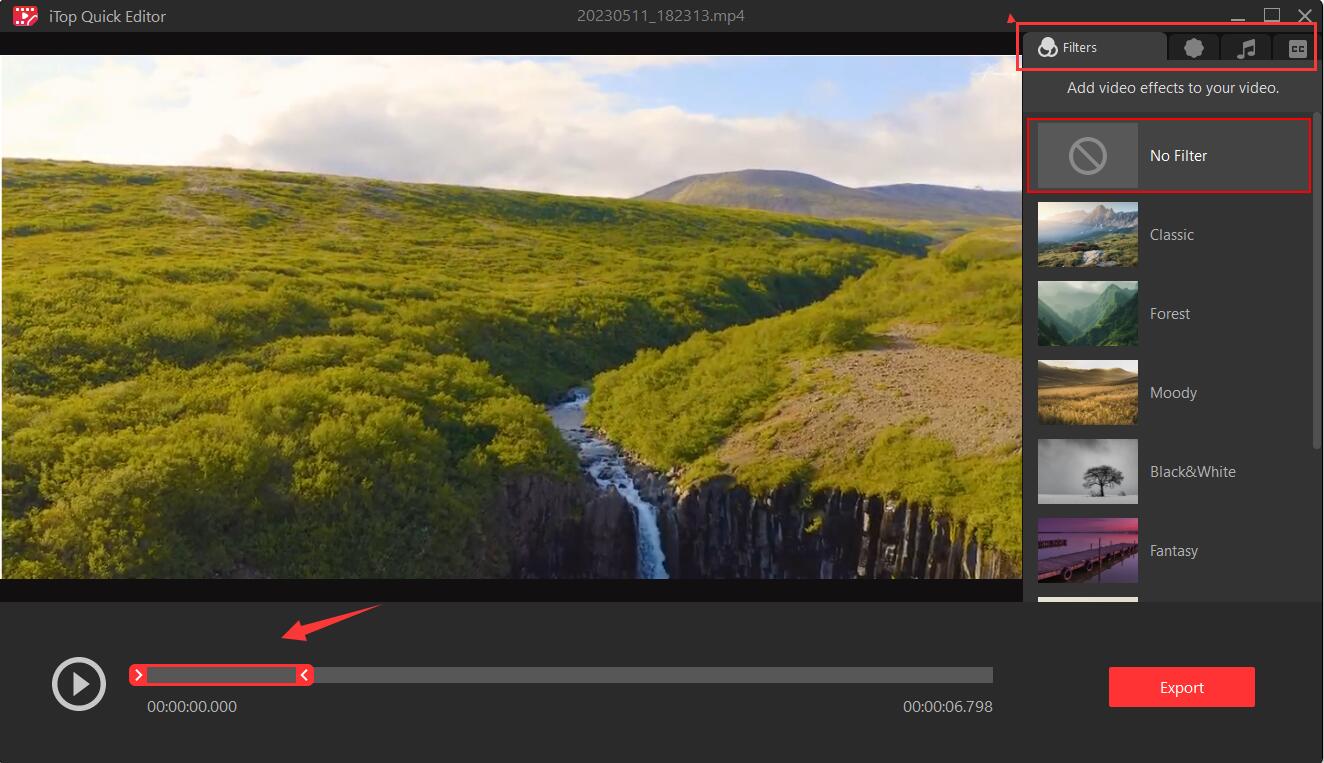Screen dimensions: 1324x763
Task: Click the right trim handle on timeline
Action: (304, 675)
